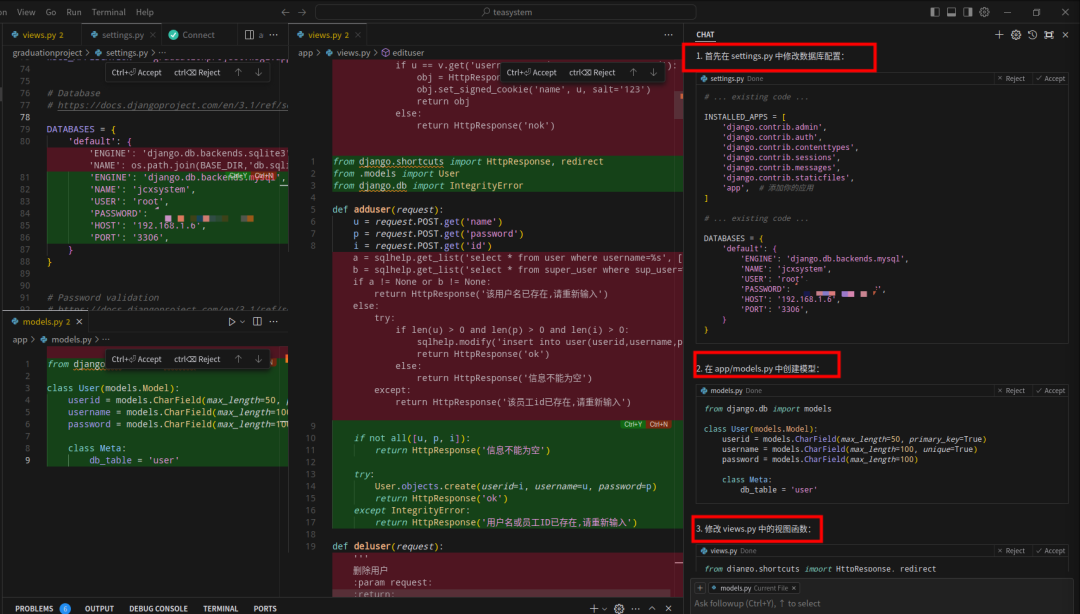Click graduationproject breadcrumb
The width and height of the screenshot is (1080, 614).
pyautogui.click(x=47, y=52)
